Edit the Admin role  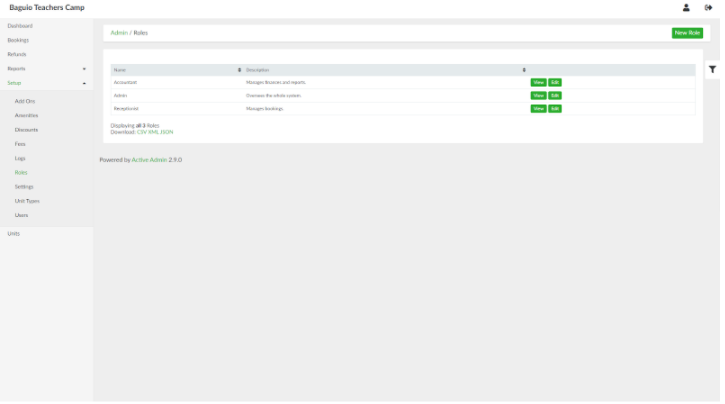click(555, 95)
